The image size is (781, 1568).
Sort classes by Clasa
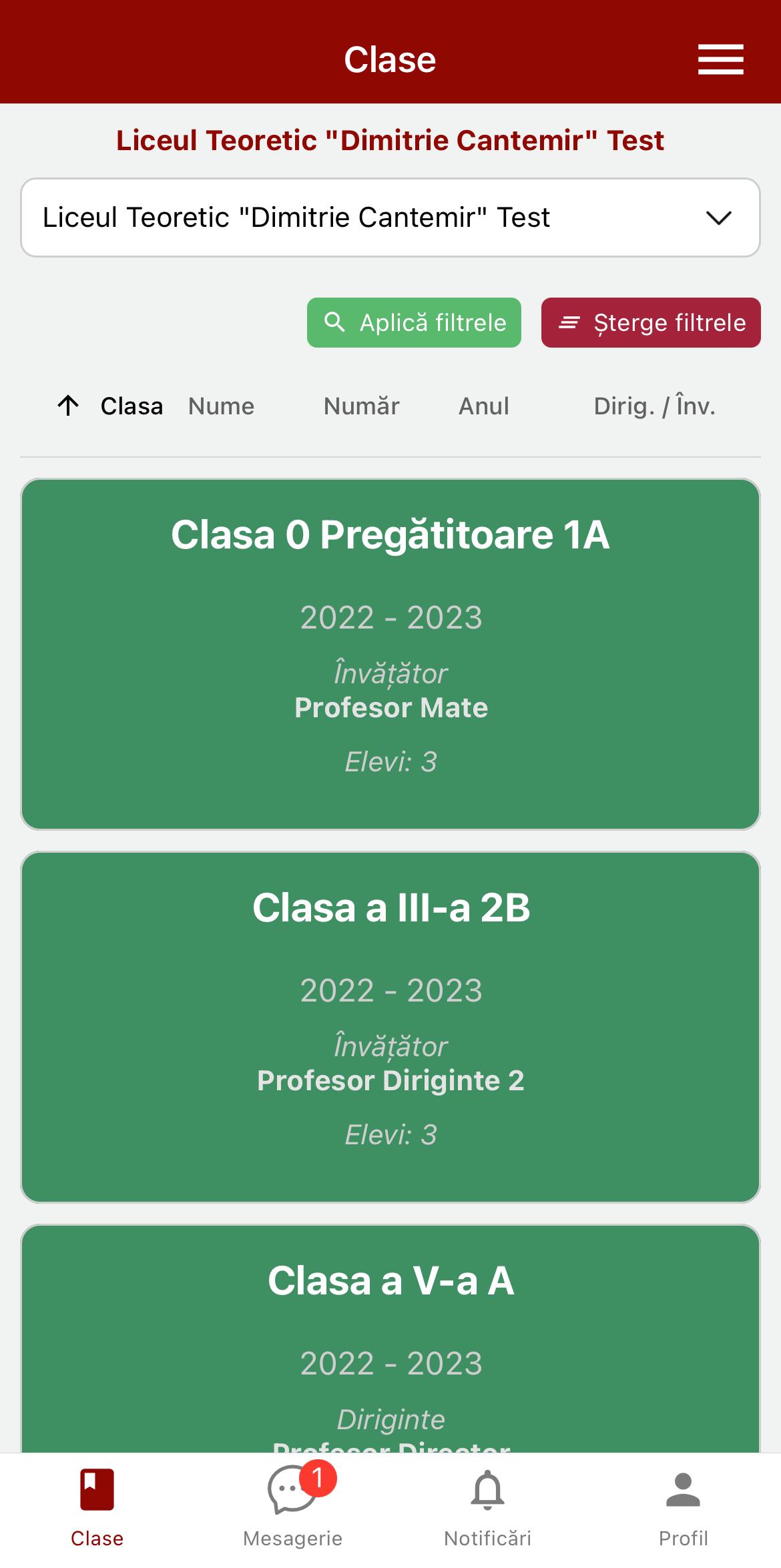(x=132, y=406)
